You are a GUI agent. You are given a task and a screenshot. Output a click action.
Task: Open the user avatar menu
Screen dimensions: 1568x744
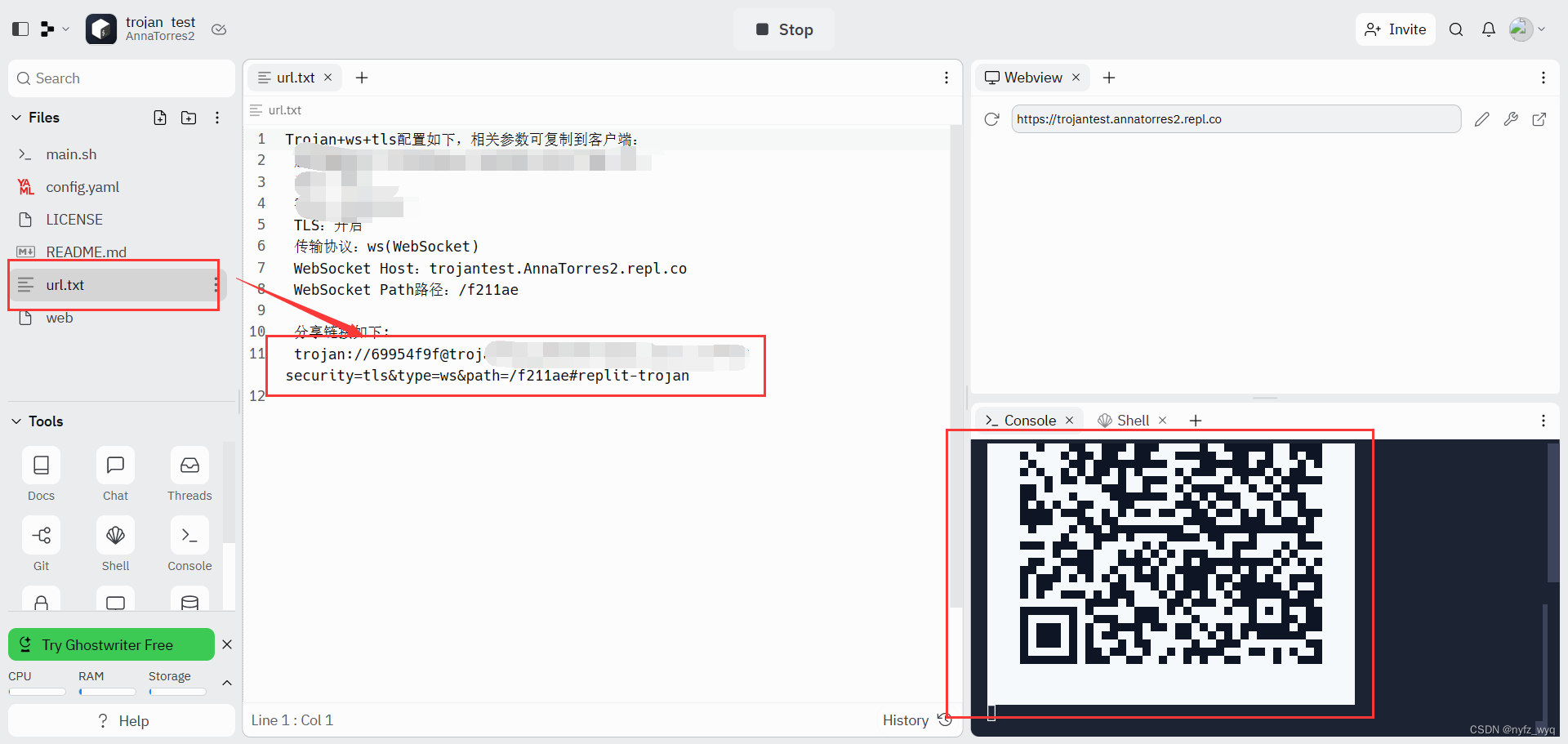click(1527, 29)
